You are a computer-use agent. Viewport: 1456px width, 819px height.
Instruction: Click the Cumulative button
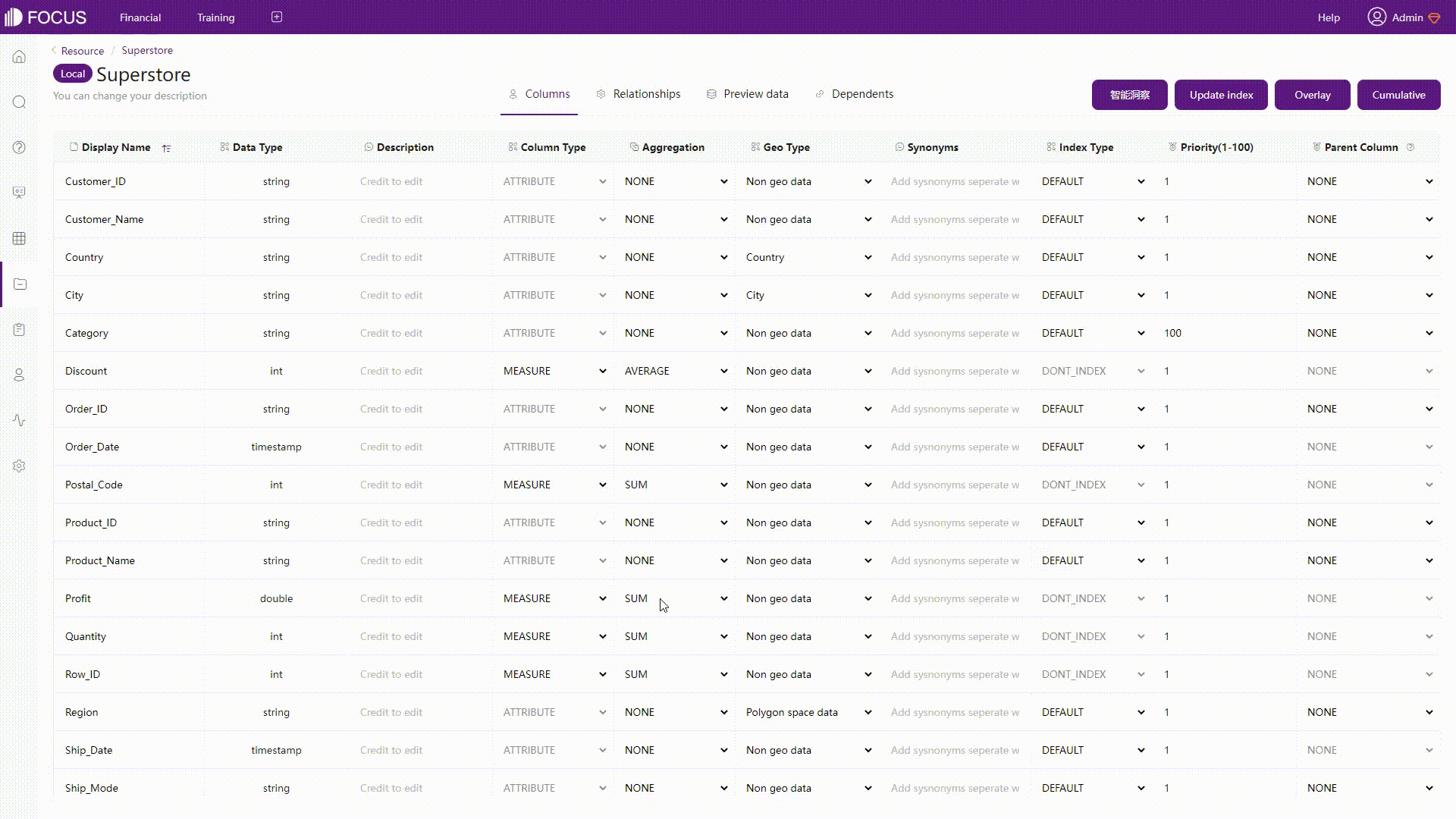1398,94
